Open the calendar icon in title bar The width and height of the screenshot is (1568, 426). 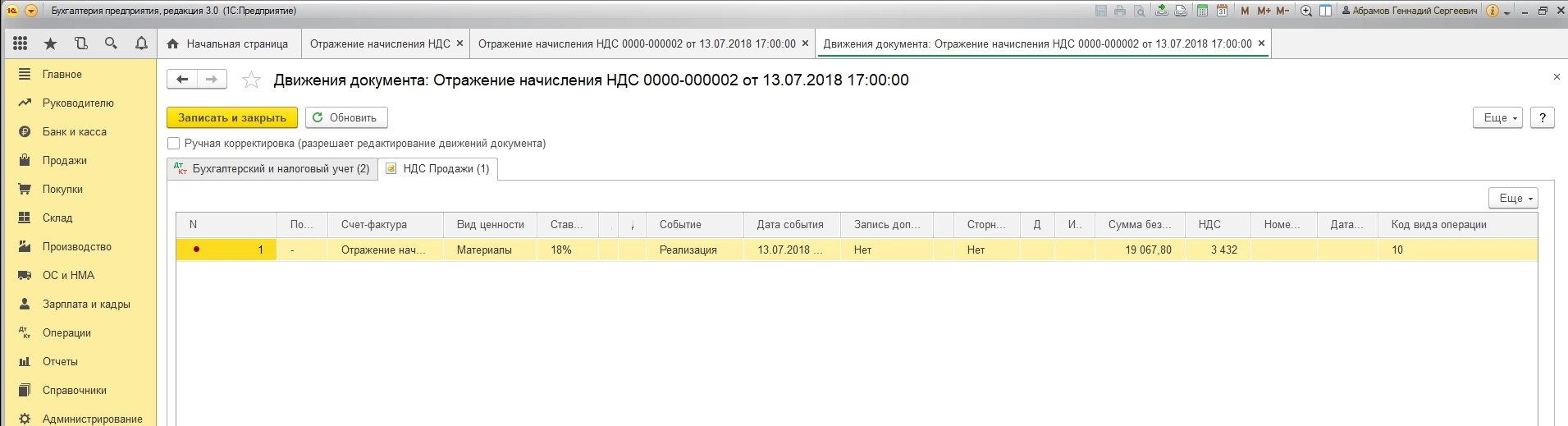1222,11
